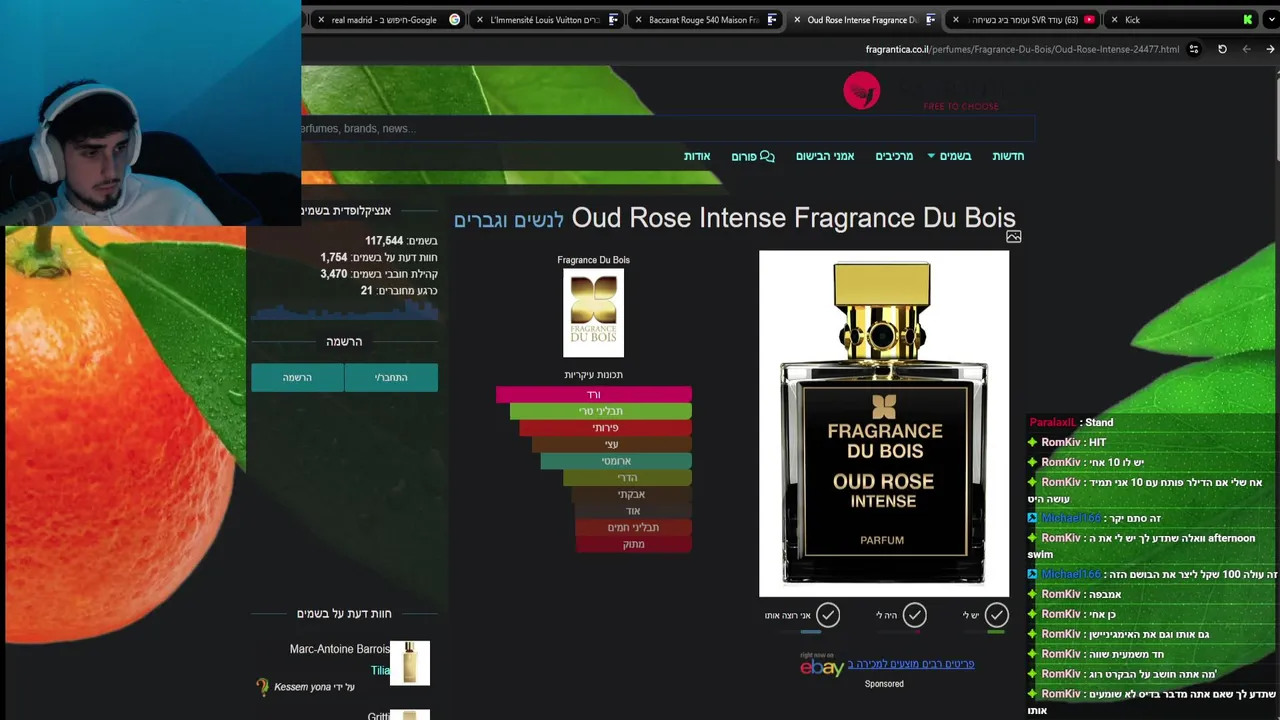Click the streamer webcam overlay
Image resolution: width=1280 pixels, height=720 pixels.
(x=150, y=112)
